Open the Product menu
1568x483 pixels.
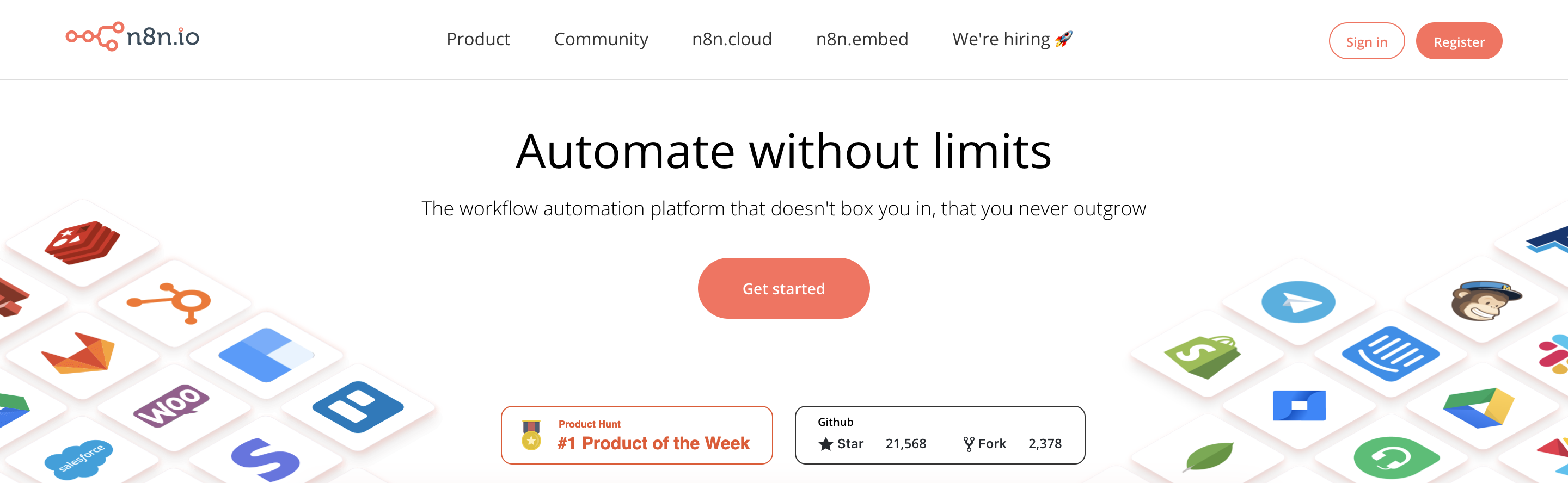(x=478, y=40)
